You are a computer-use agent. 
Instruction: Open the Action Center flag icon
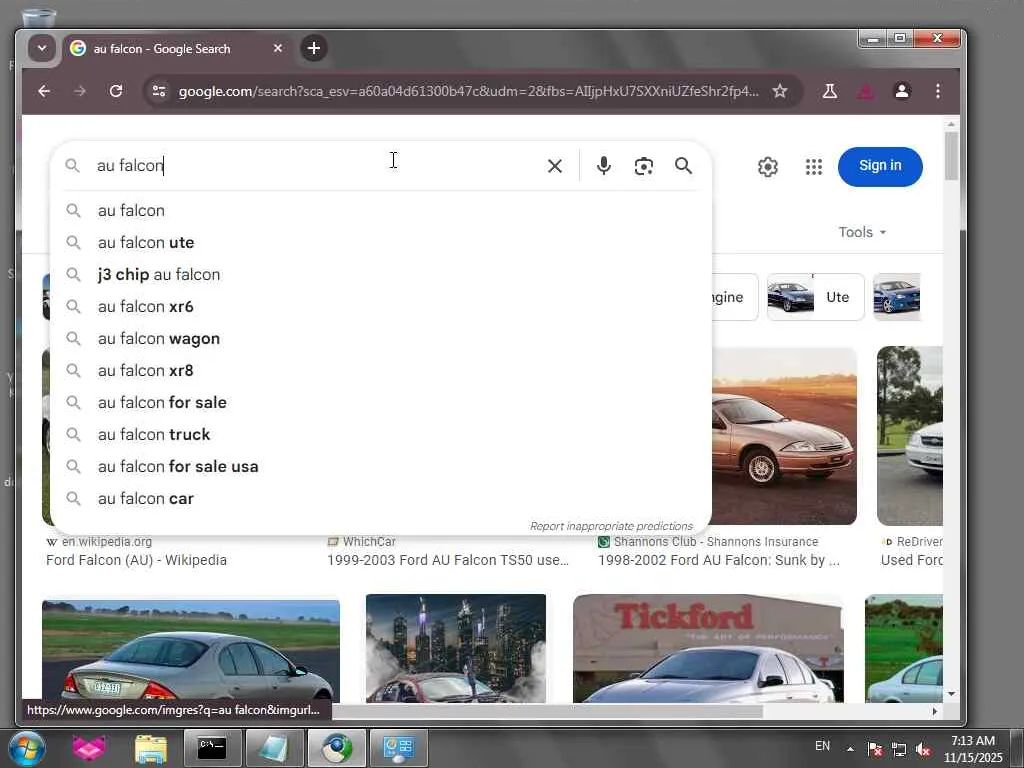click(x=875, y=750)
